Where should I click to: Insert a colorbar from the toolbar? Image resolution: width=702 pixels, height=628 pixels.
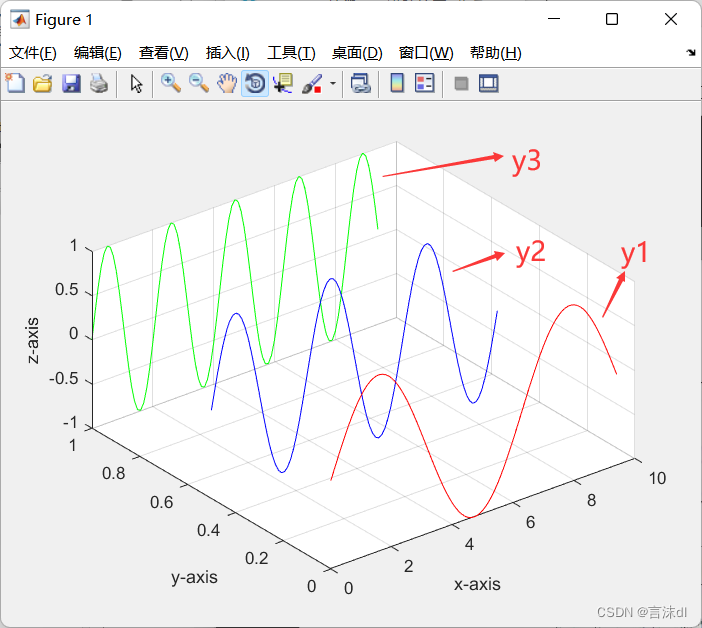pos(397,84)
